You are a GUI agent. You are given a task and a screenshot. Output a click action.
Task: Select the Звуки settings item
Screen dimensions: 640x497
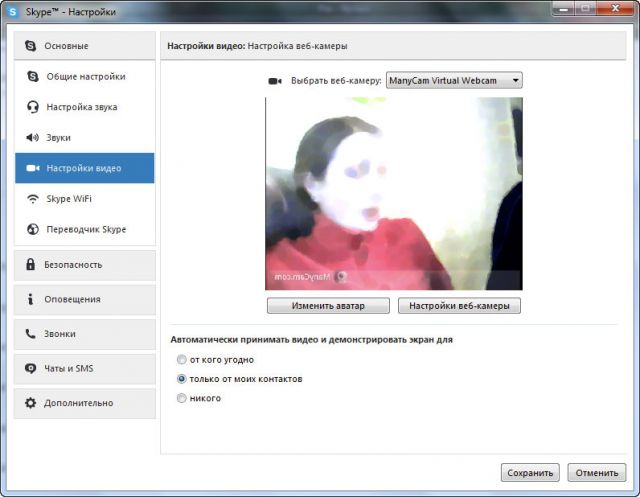85,138
